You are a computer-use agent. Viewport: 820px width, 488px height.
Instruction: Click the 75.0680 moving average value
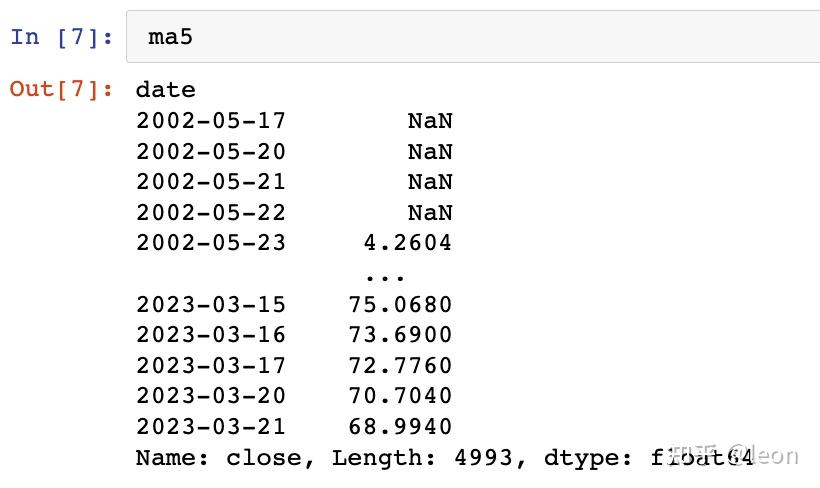(400, 304)
